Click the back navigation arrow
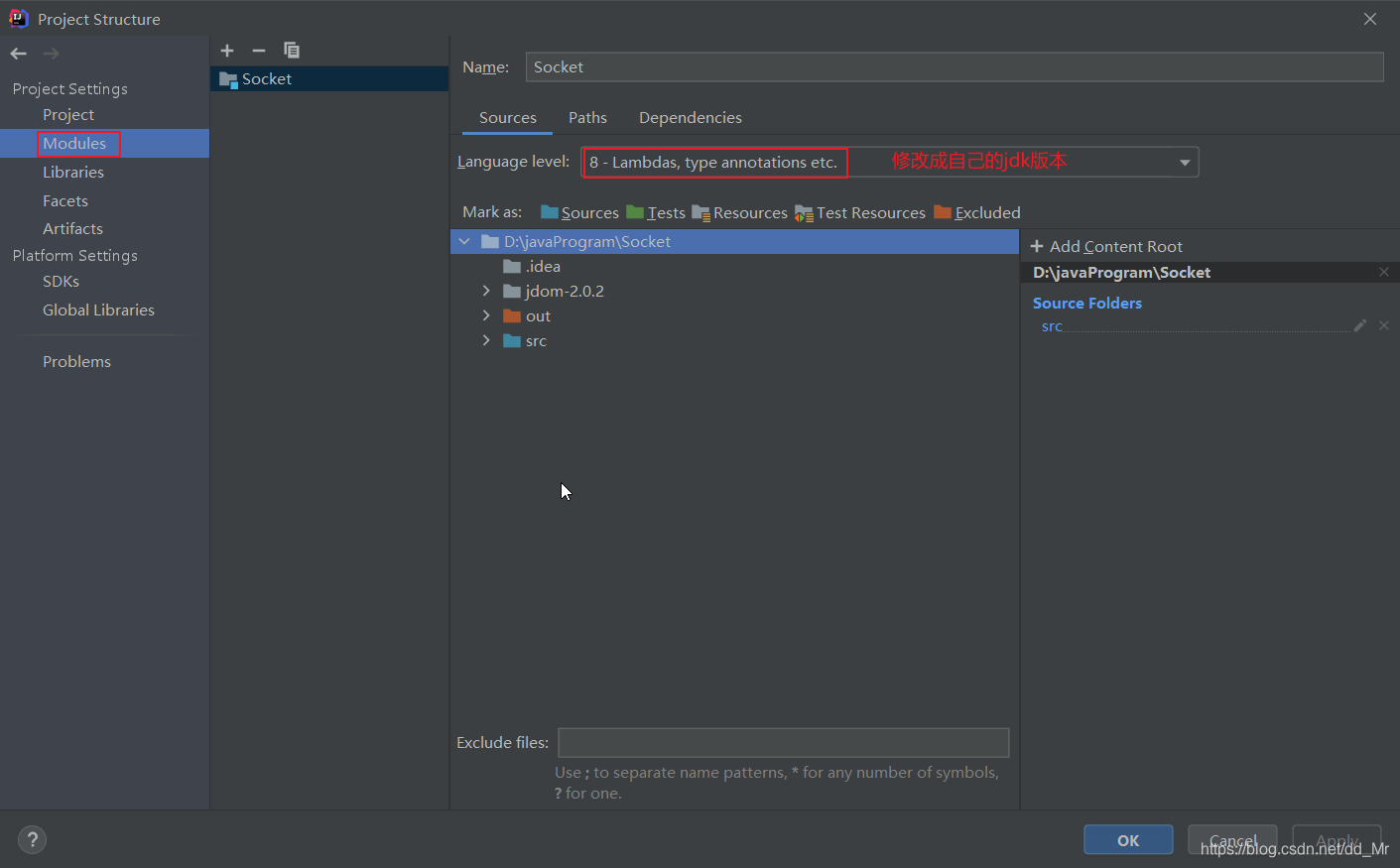This screenshot has width=1400, height=868. [18, 54]
